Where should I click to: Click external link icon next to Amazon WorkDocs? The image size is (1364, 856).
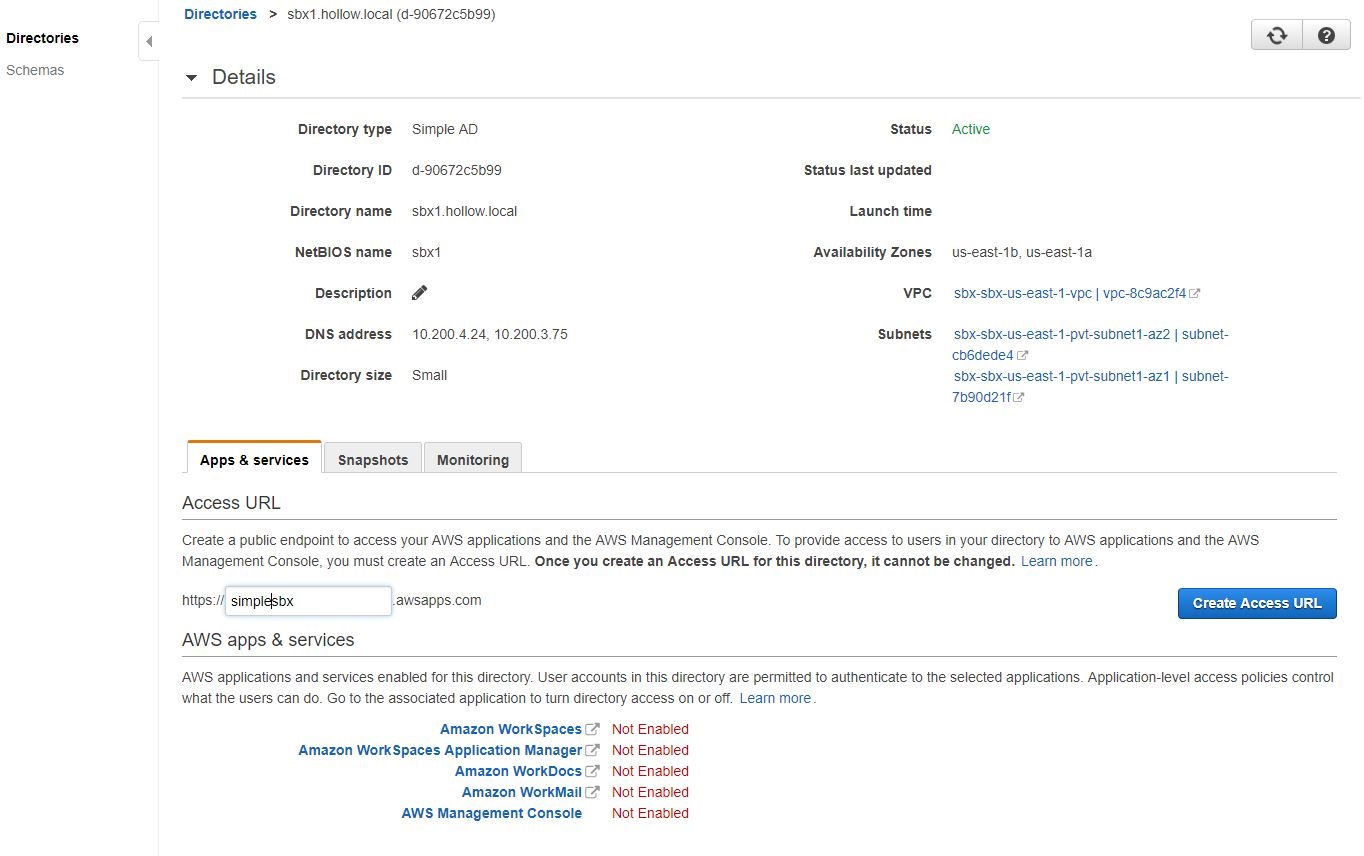click(x=593, y=772)
